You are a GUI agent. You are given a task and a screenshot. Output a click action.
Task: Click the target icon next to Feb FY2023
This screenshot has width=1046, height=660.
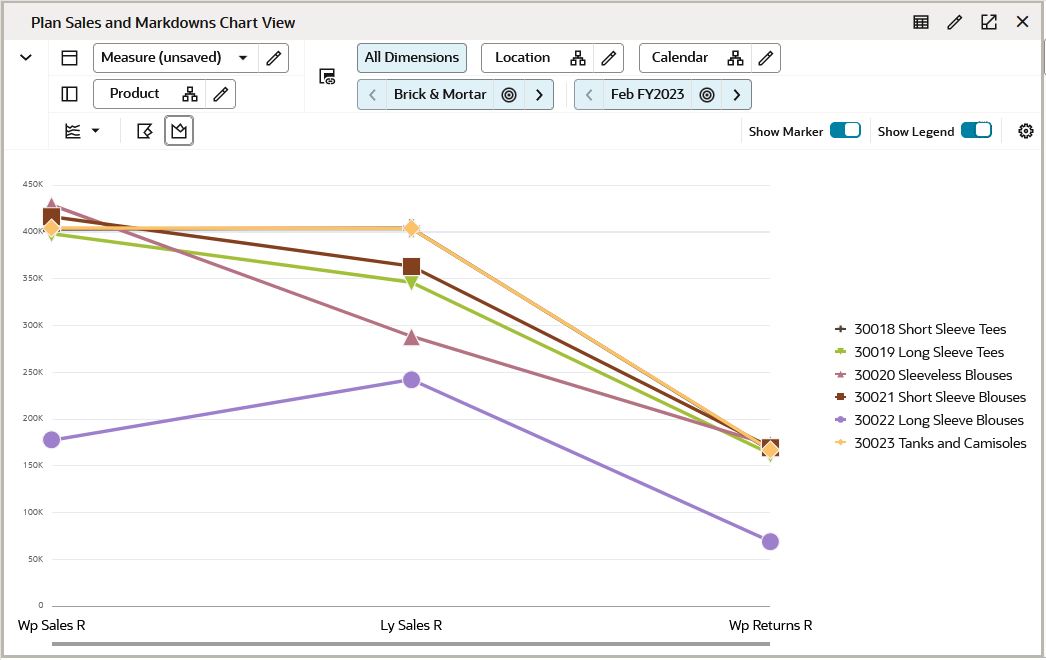(707, 95)
